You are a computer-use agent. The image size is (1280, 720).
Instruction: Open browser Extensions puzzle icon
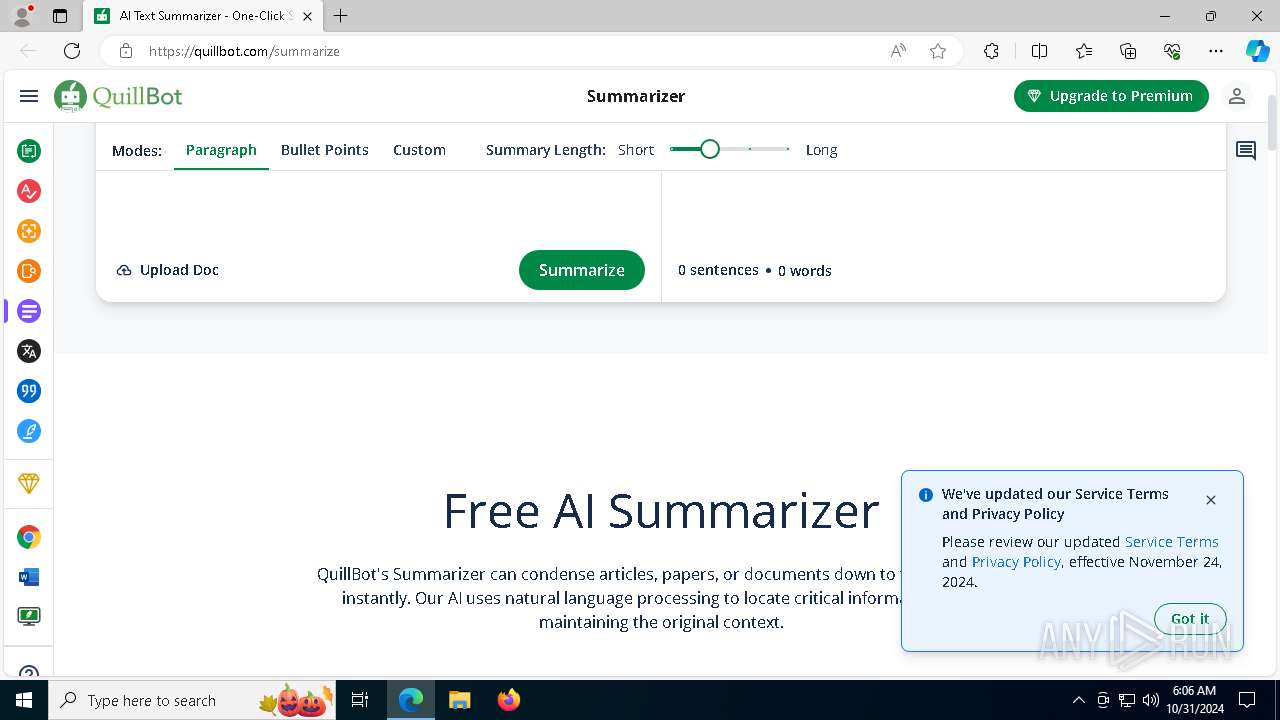[991, 51]
